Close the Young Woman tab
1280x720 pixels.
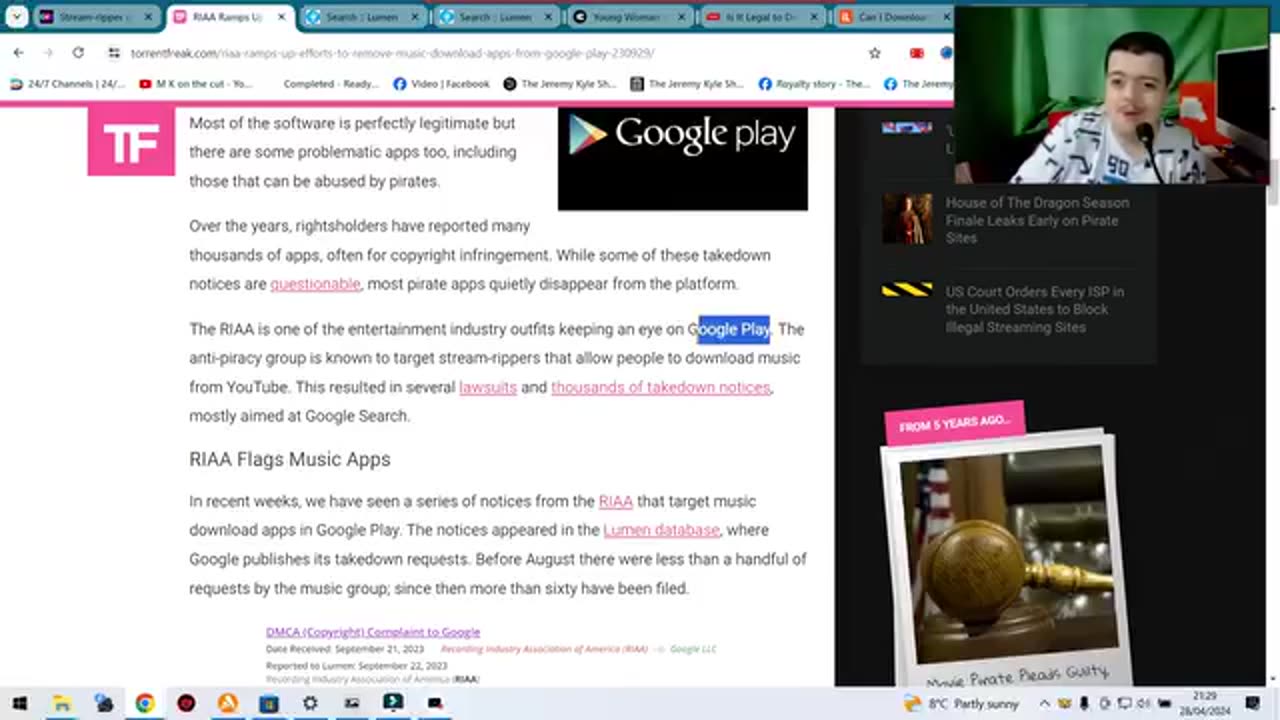(680, 17)
